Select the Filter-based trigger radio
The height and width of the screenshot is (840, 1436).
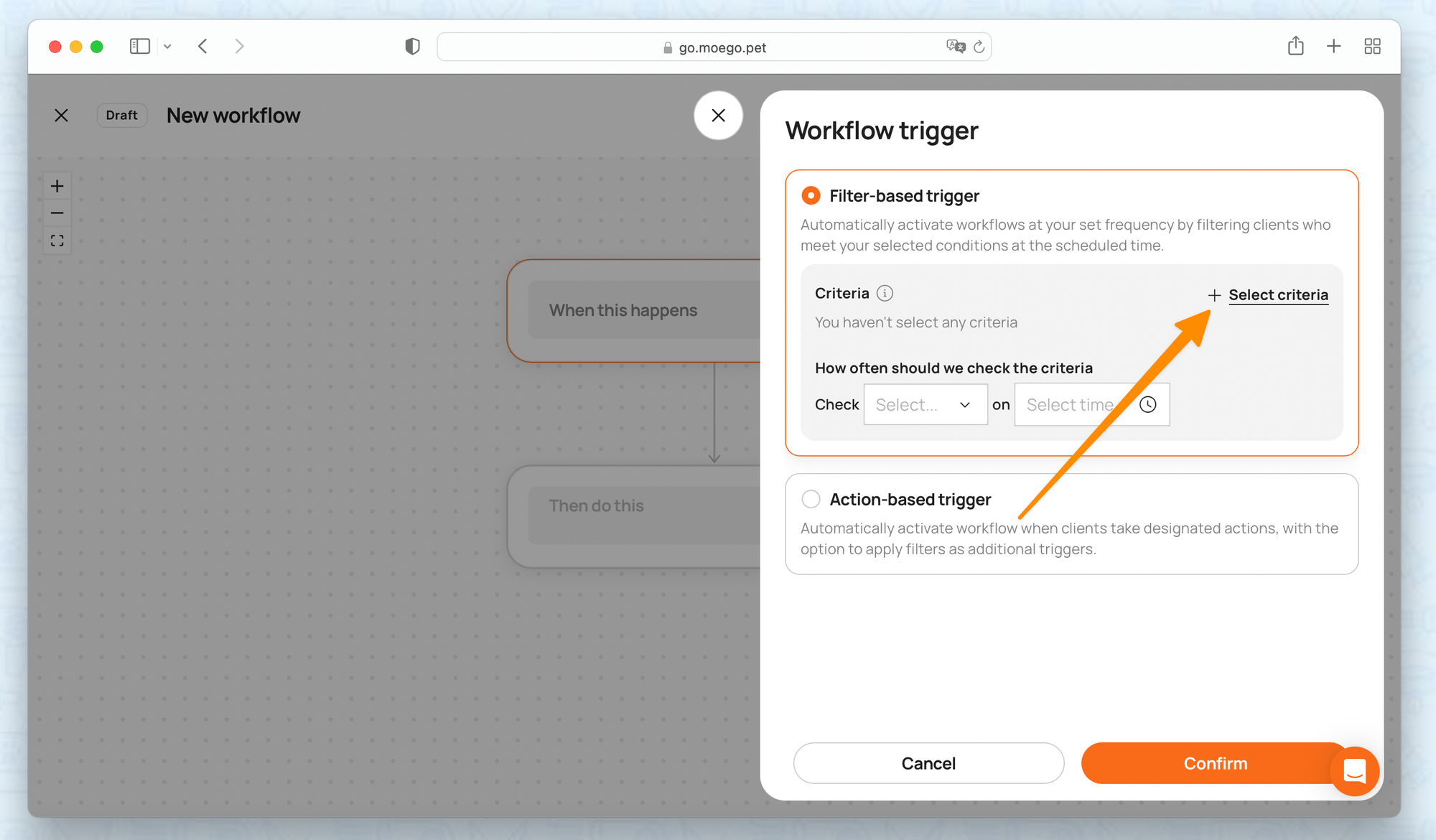[x=811, y=196]
